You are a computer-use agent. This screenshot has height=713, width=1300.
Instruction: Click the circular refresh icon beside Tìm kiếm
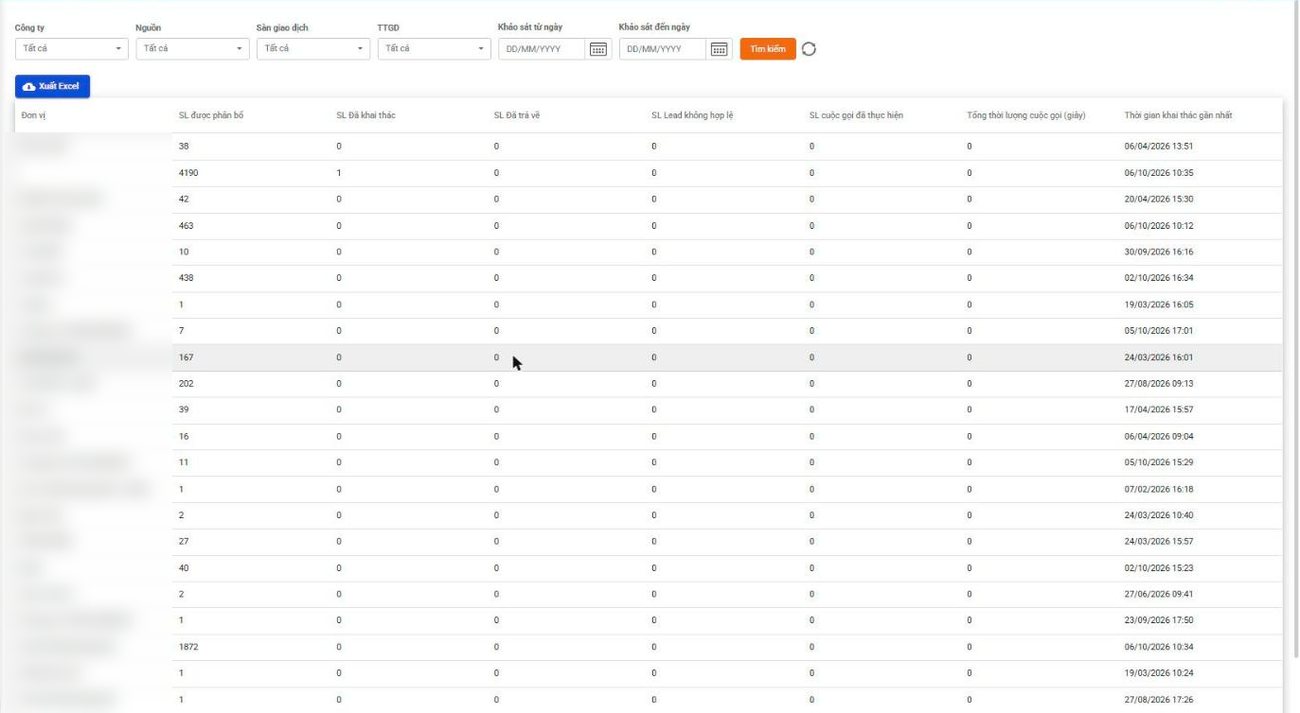(809, 49)
